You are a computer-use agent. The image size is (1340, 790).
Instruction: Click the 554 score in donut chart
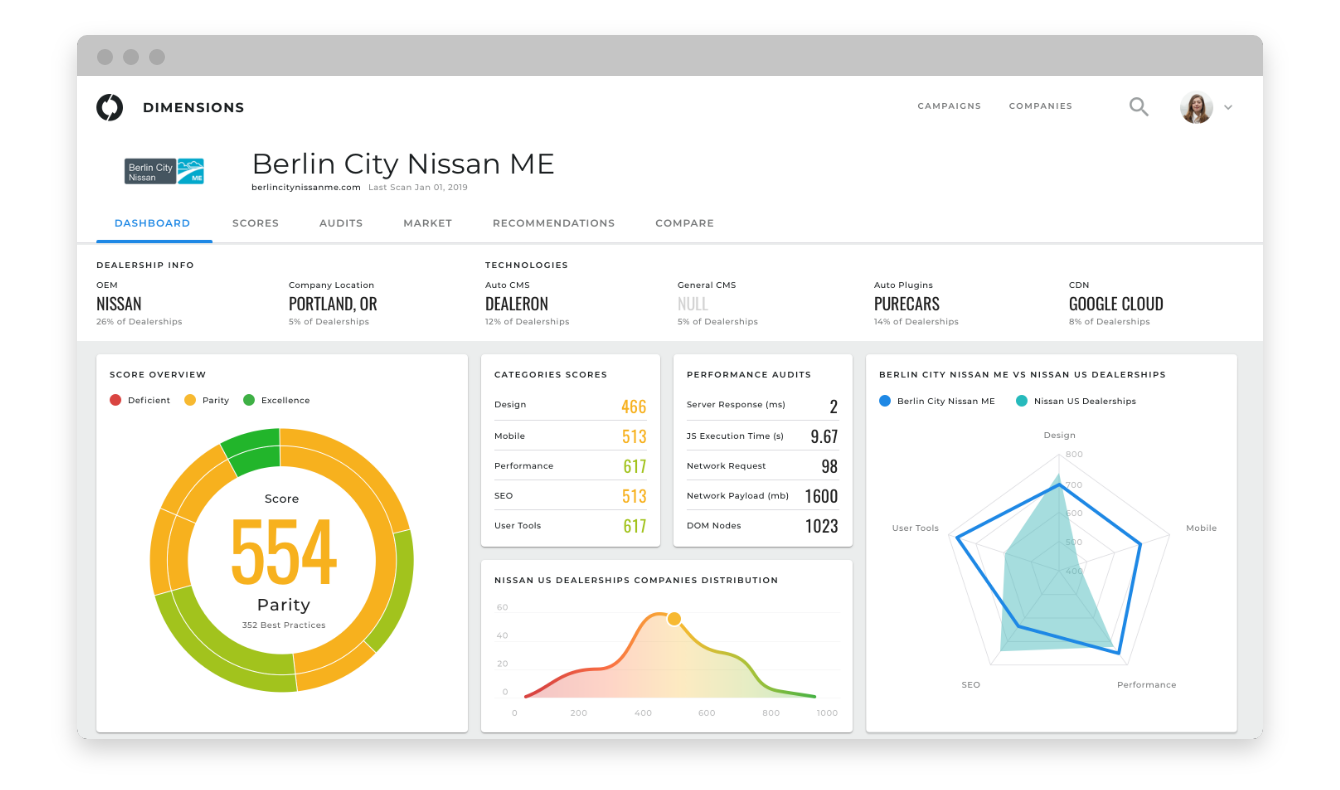tap(283, 552)
